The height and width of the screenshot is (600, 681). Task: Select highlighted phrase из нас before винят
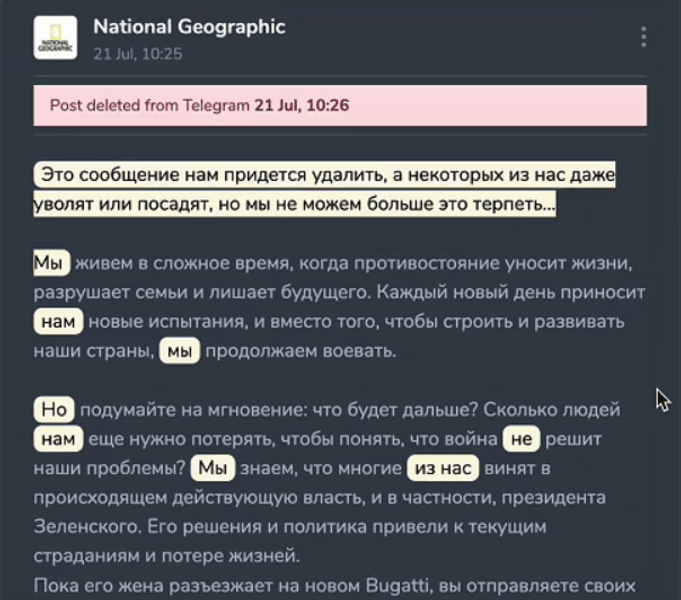point(441,468)
